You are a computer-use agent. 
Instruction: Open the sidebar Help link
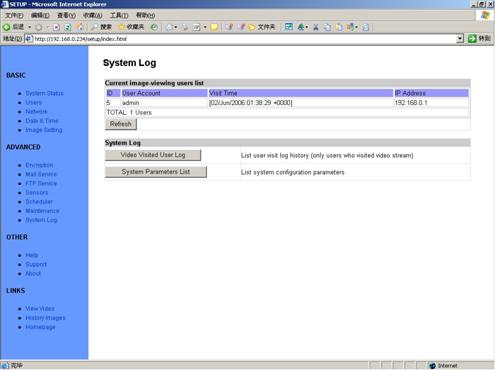pos(32,255)
